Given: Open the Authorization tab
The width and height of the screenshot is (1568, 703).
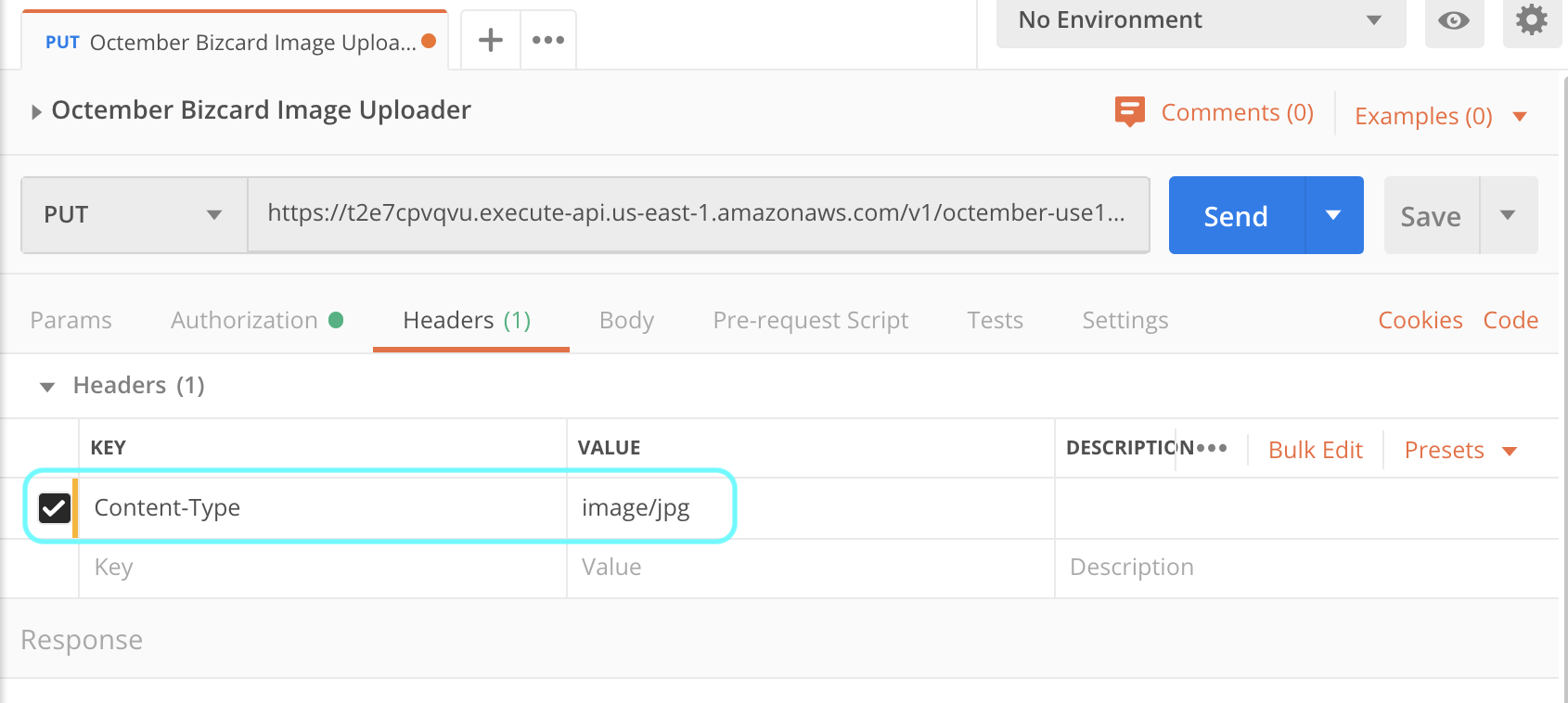Looking at the screenshot, I should [x=245, y=320].
